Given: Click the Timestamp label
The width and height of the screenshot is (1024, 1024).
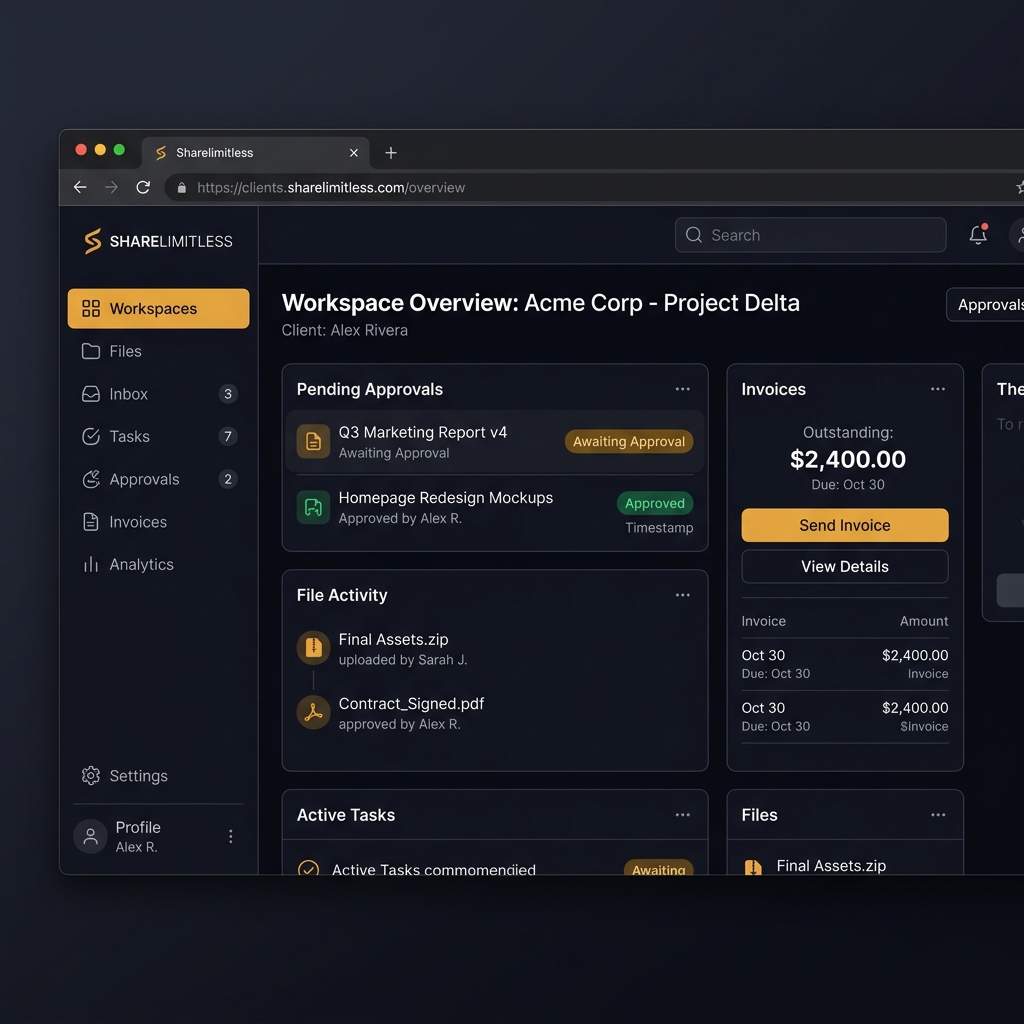Looking at the screenshot, I should [x=659, y=528].
